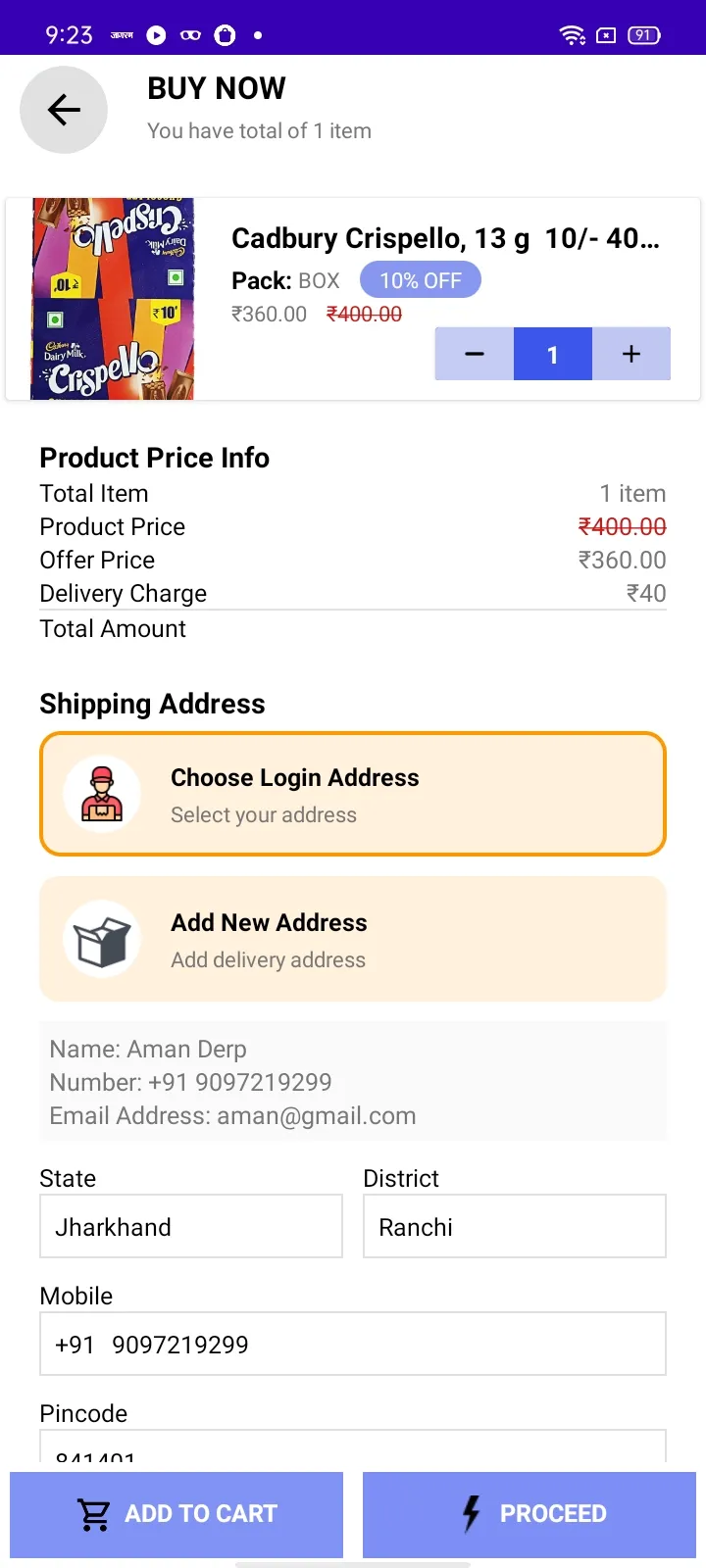Click the Pincode input field
The height and width of the screenshot is (1568, 706).
[353, 1445]
